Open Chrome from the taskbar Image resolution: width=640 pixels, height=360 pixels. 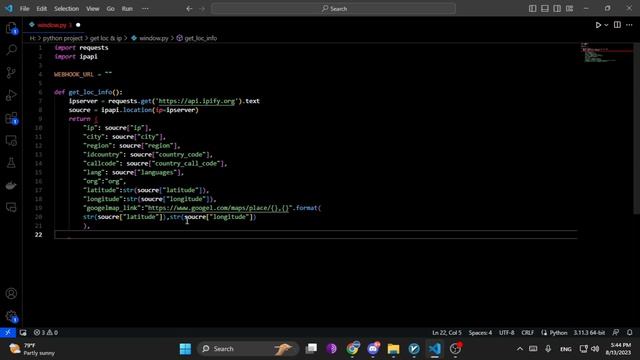coord(352,349)
